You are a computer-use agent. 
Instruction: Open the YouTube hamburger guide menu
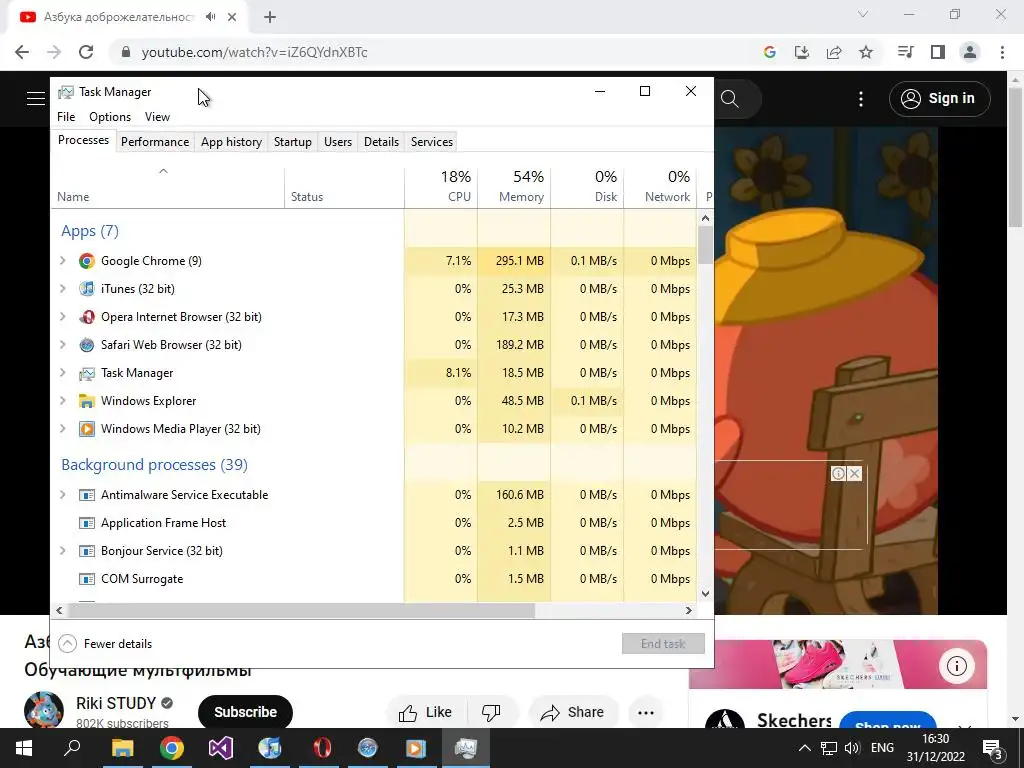point(35,99)
